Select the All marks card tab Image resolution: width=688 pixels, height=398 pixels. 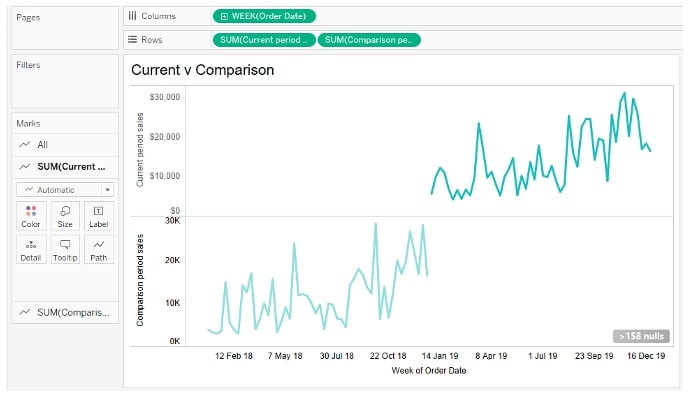click(x=65, y=145)
